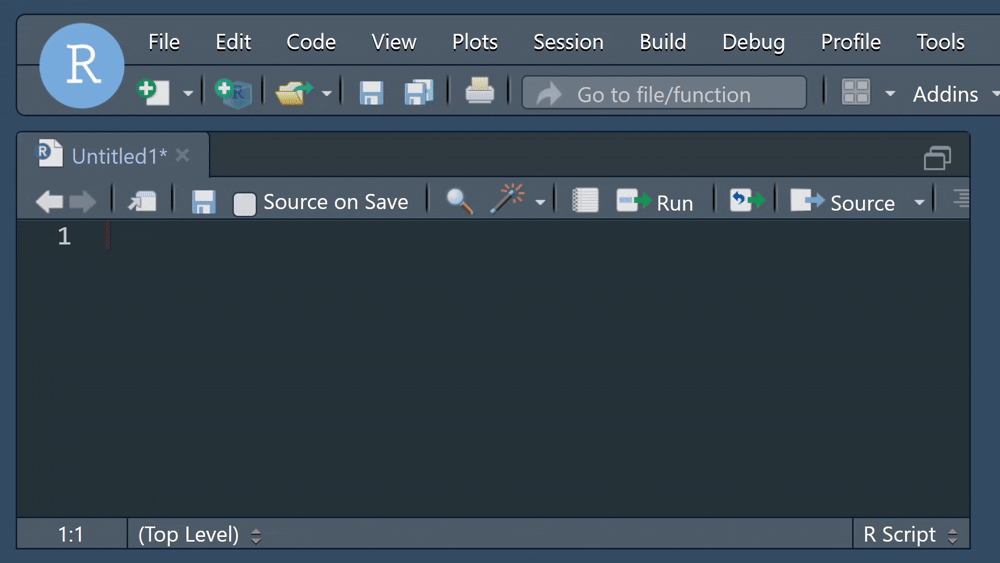The height and width of the screenshot is (563, 1000).
Task: Open the Session menu
Action: click(568, 42)
